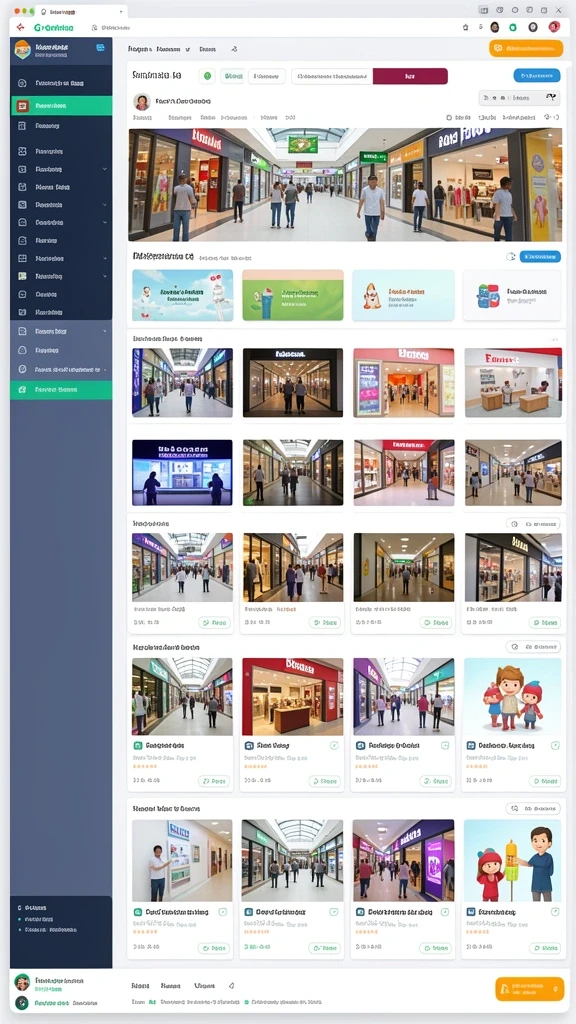Open the green promo card with the blue cup
The width and height of the screenshot is (576, 1024).
coord(293,295)
